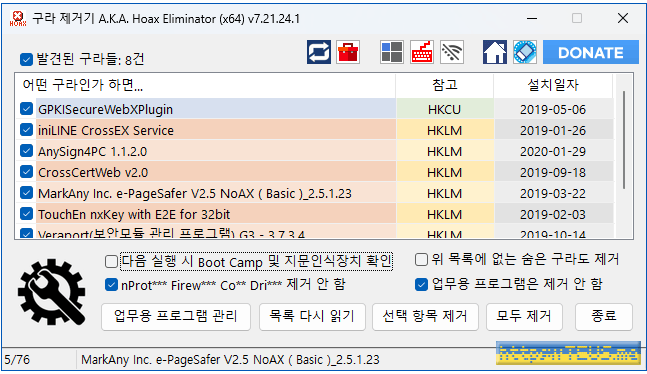Click the 모두 제거 button

coord(524,317)
